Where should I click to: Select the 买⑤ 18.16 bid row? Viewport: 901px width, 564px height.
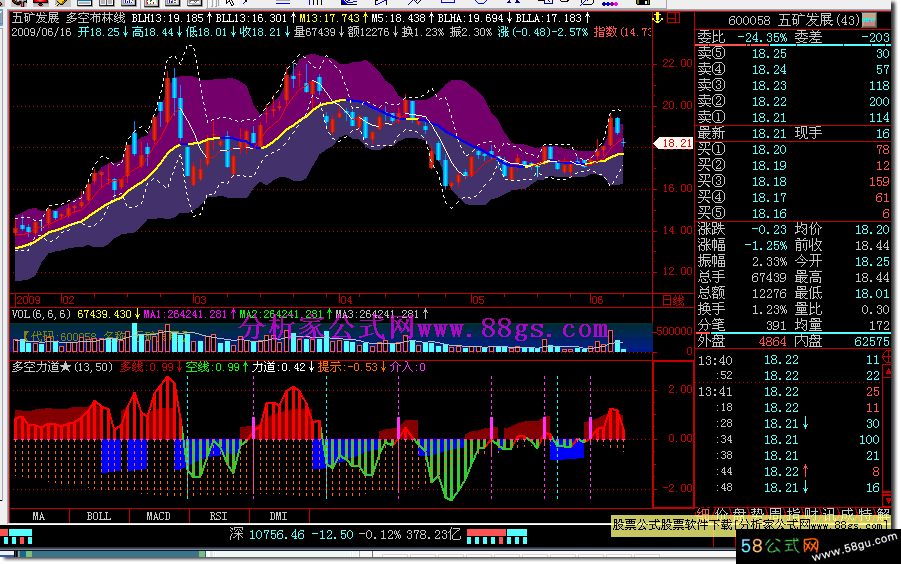[x=793, y=213]
